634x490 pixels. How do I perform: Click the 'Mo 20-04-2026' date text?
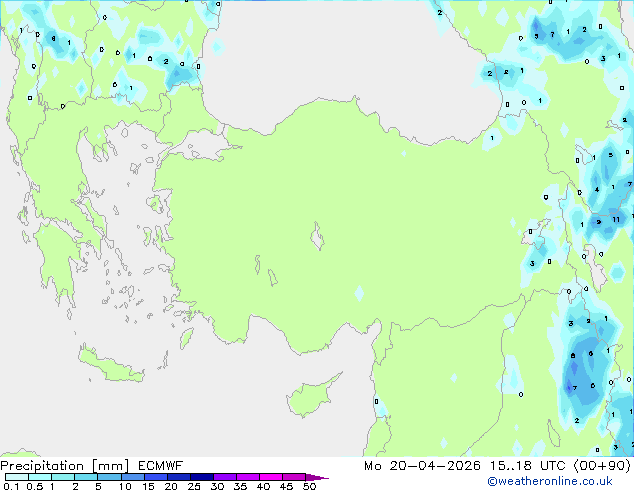[x=422, y=466]
